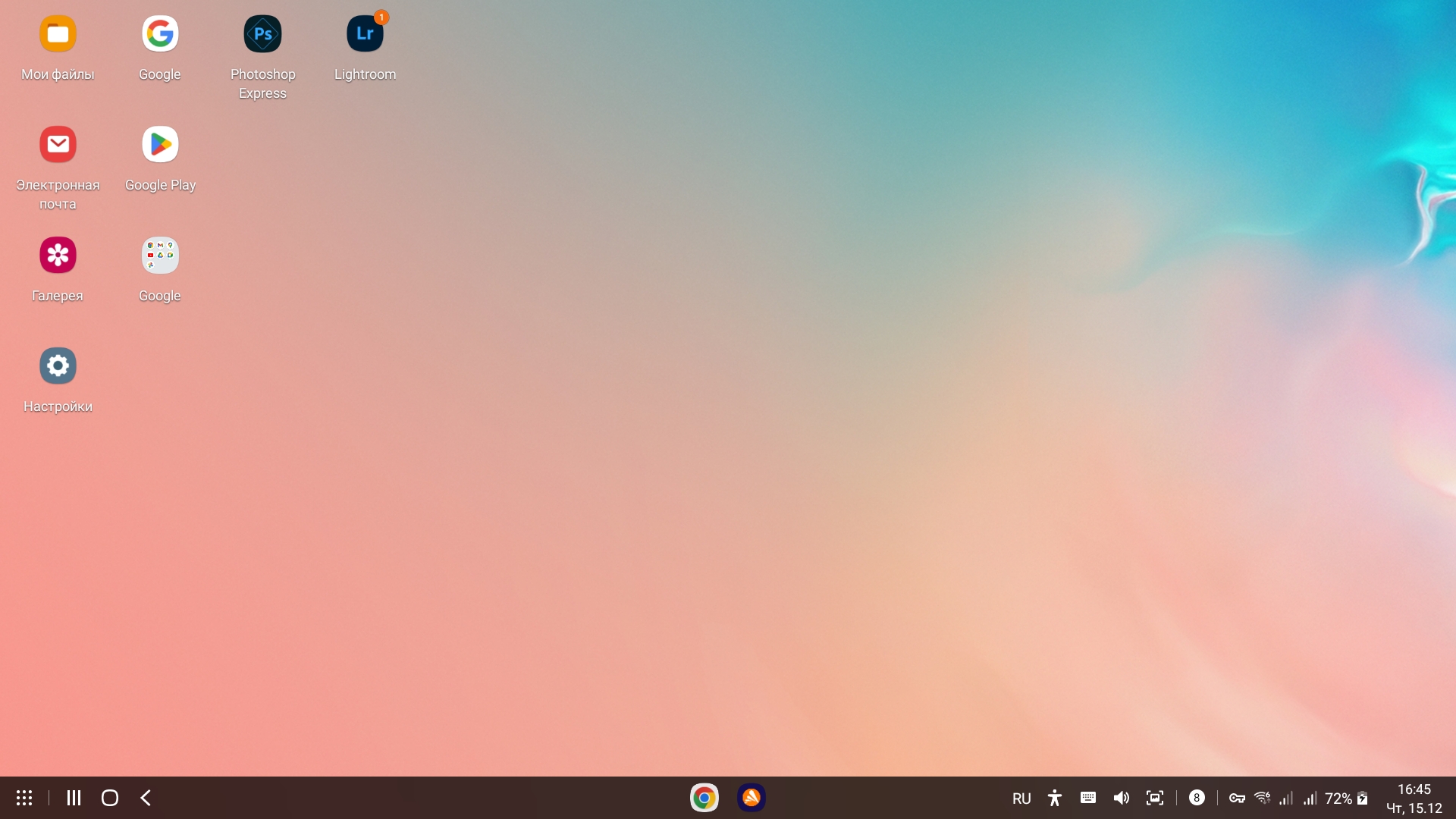Open Галерея (Gallery) app
1456x819 pixels.
tap(57, 255)
